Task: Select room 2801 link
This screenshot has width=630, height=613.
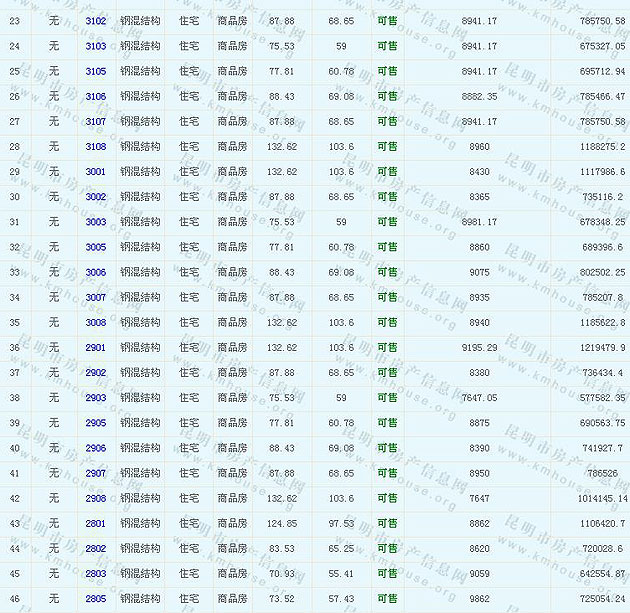Action: tap(96, 523)
